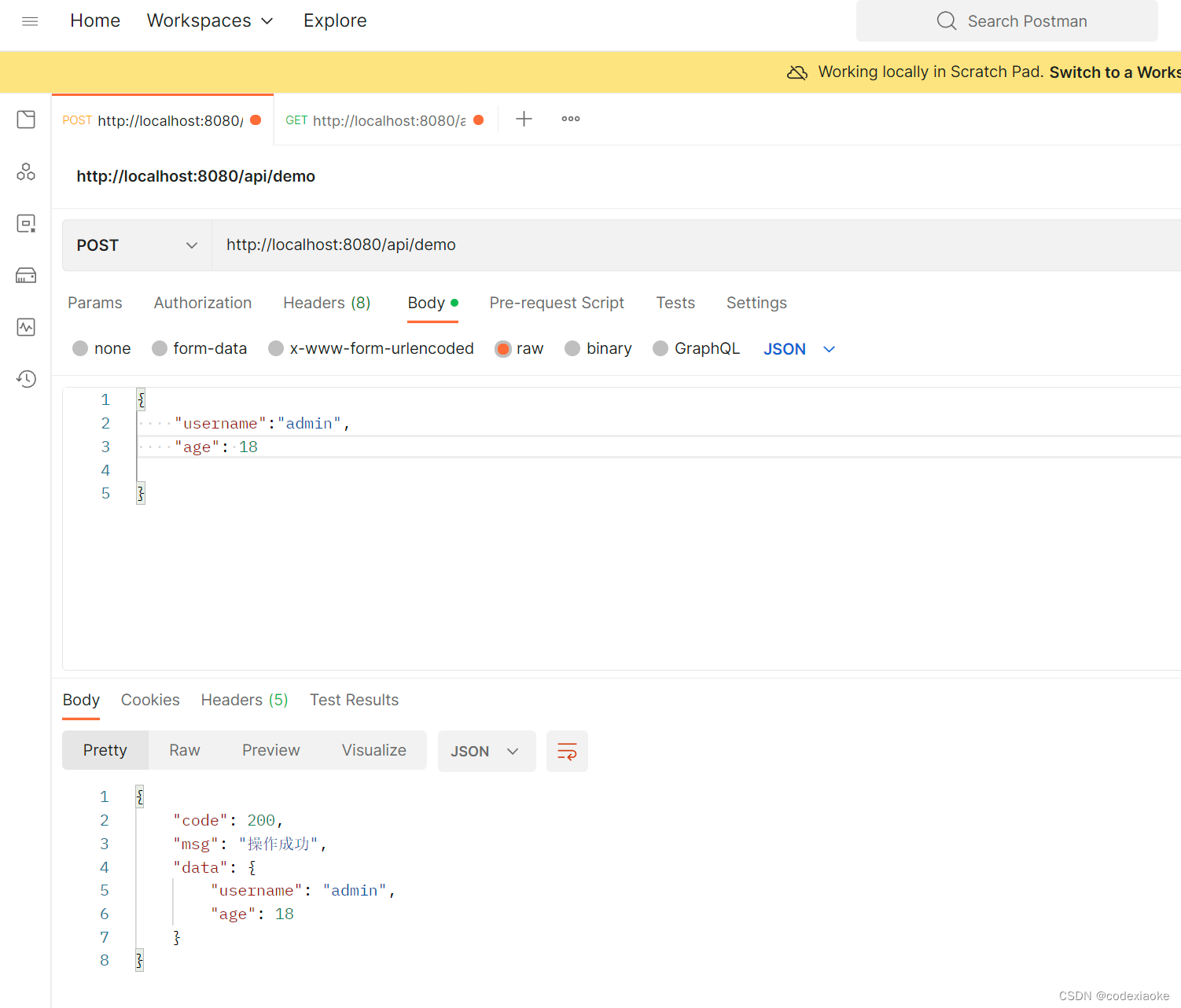Open Monitors sidebar icon
The width and height of the screenshot is (1181, 1008).
[26, 327]
